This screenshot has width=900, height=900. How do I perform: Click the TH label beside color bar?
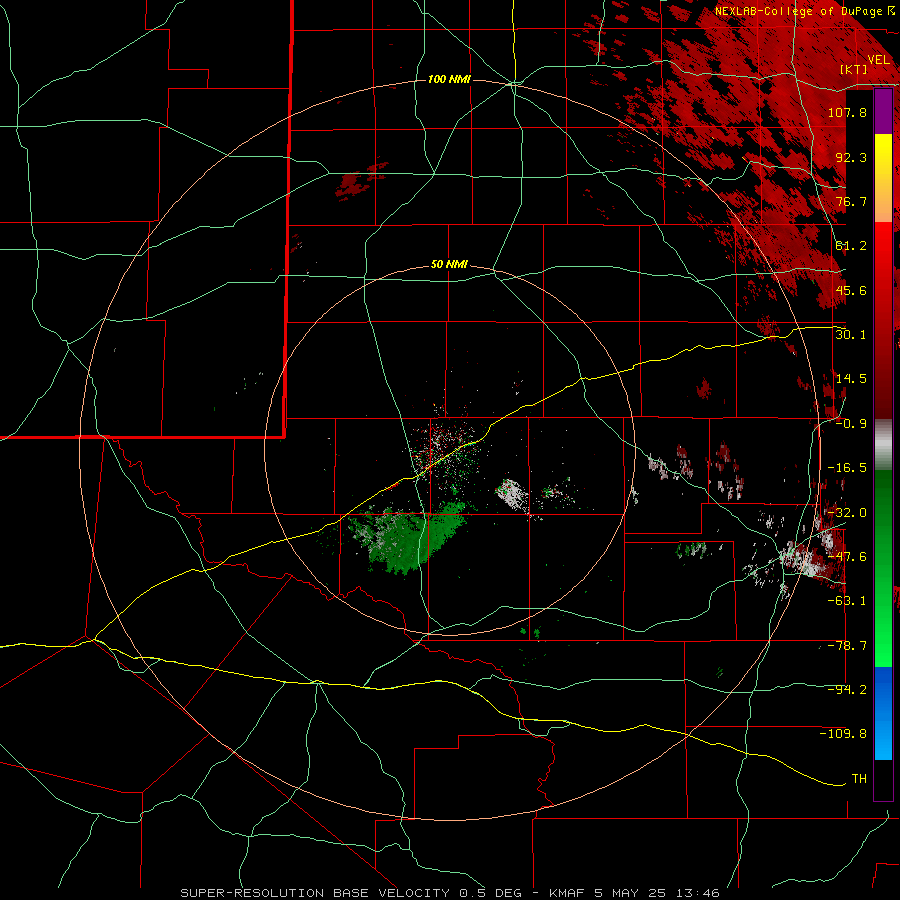tap(859, 778)
